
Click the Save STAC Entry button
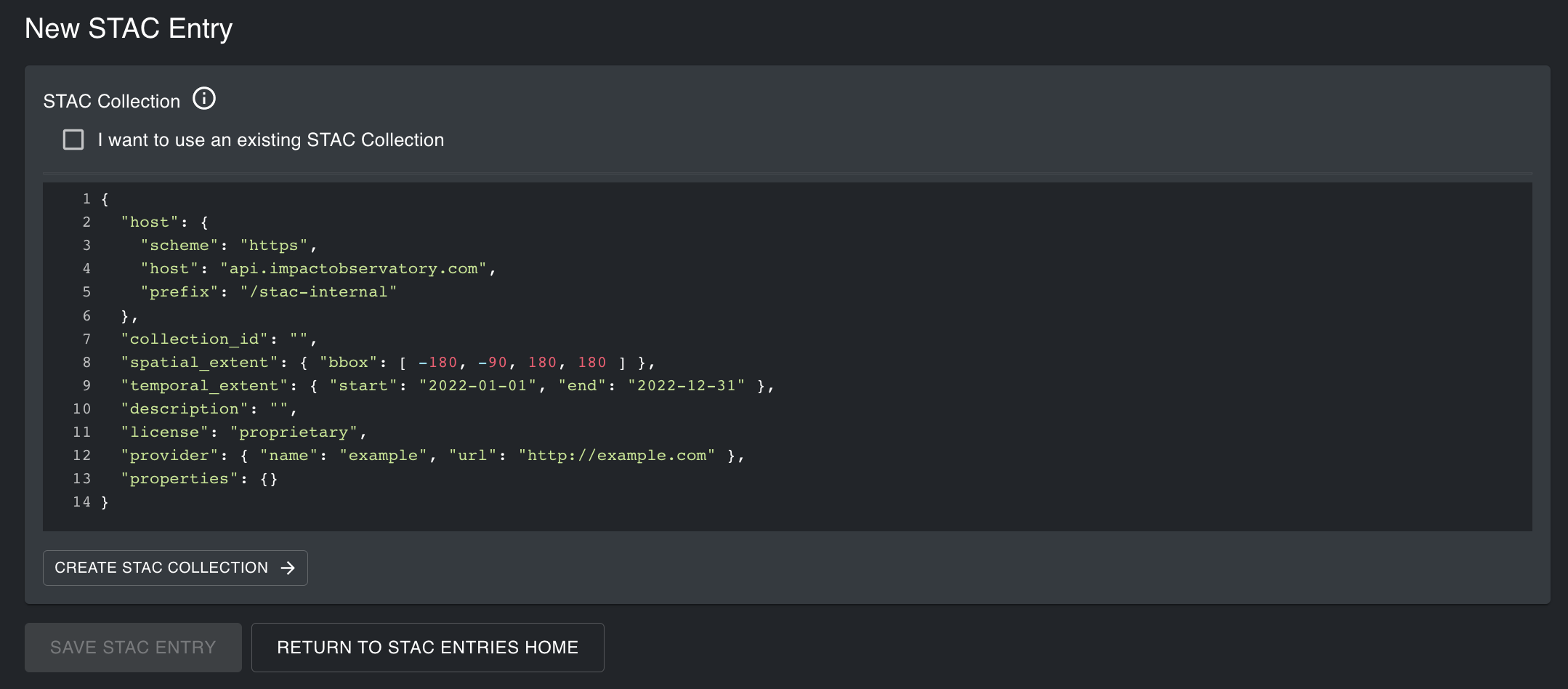(x=133, y=647)
